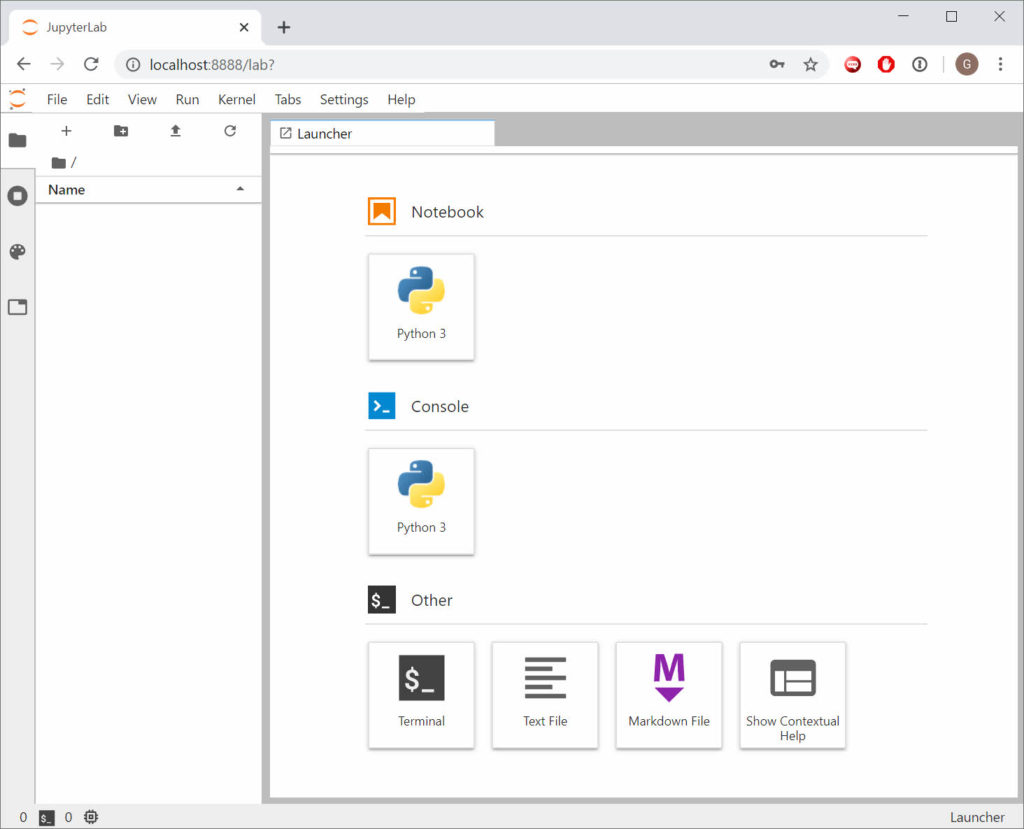
Task: Launch a Python 3 notebook
Action: click(421, 306)
